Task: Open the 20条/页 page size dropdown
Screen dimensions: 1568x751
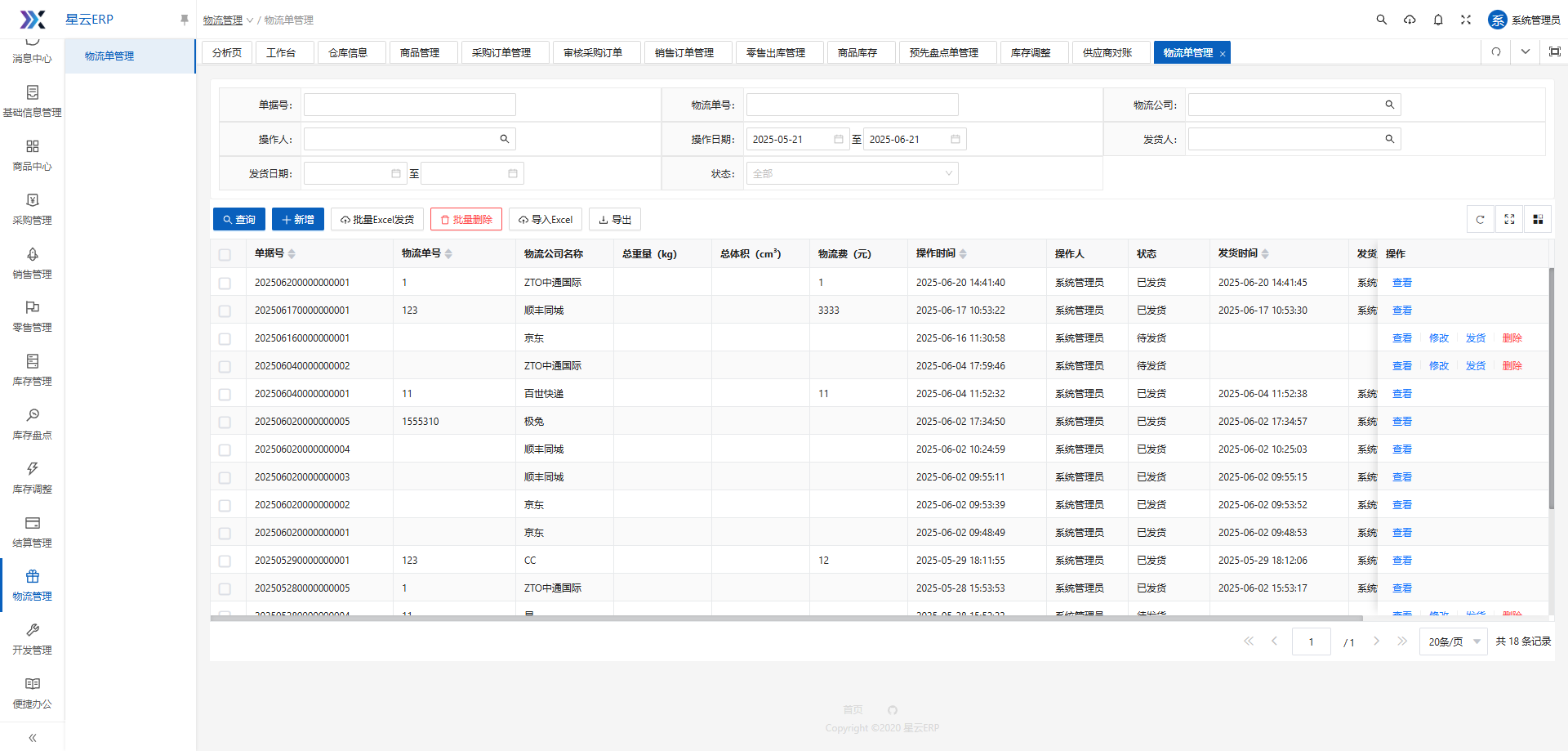Action: [1454, 642]
